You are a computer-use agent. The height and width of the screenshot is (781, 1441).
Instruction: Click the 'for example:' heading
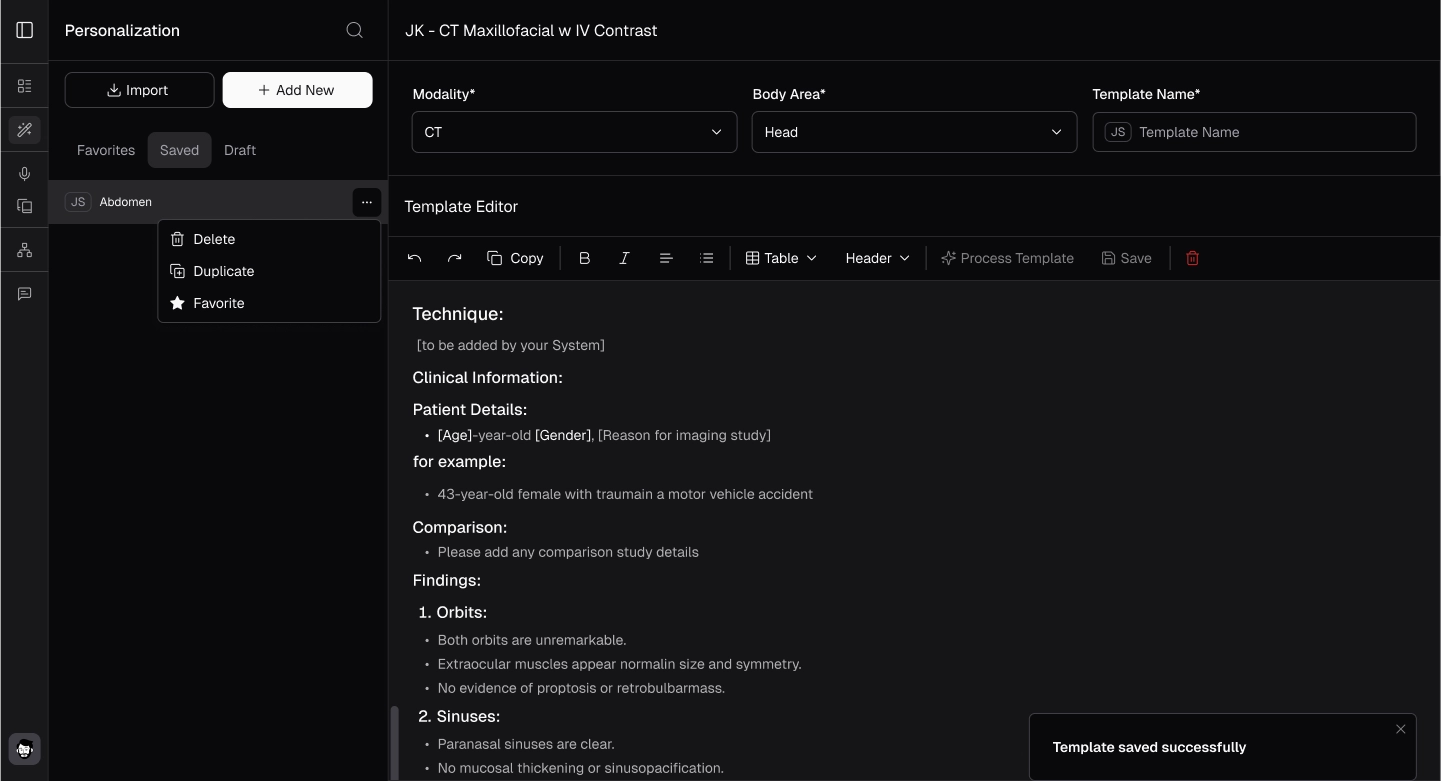pyautogui.click(x=460, y=462)
